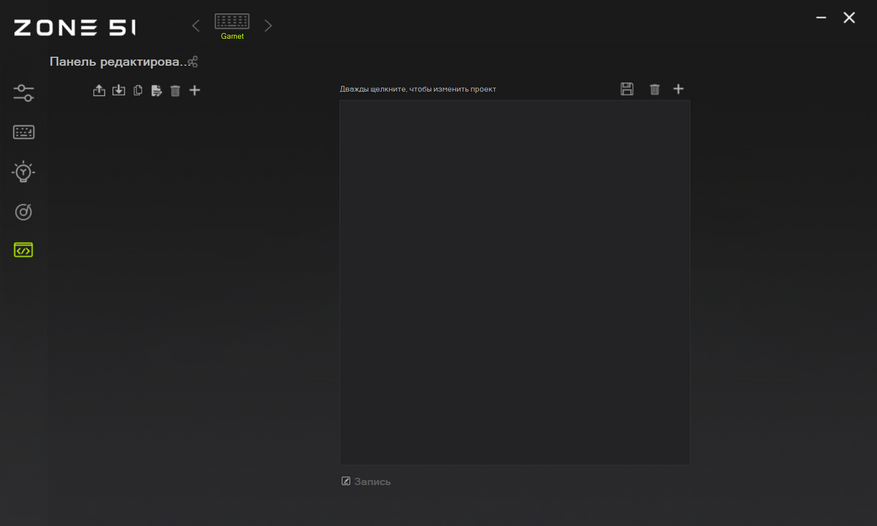Click the import download arrow icon
This screenshot has width=877, height=526.
click(119, 90)
